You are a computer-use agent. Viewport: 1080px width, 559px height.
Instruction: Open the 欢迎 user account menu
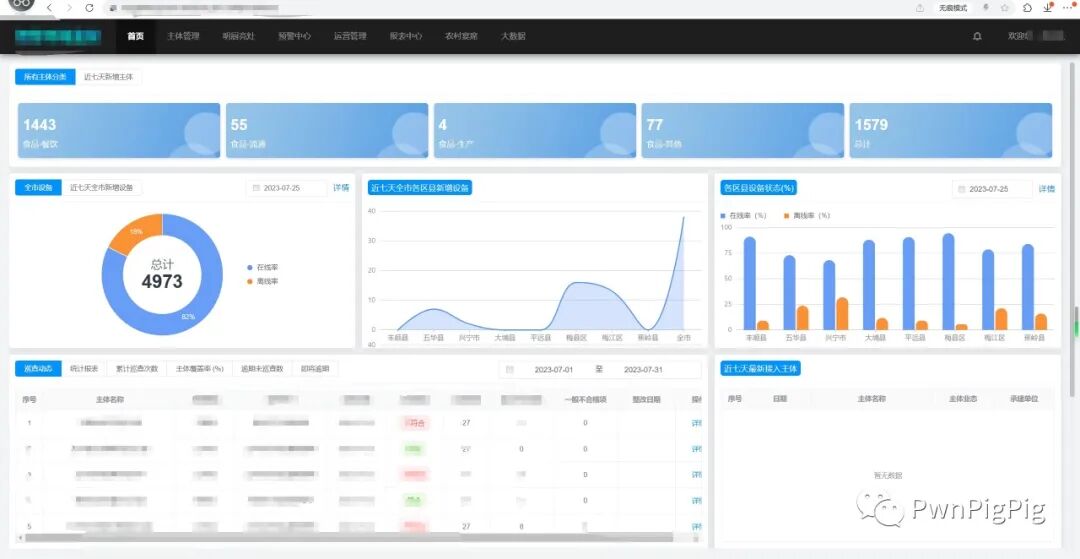(x=1035, y=36)
